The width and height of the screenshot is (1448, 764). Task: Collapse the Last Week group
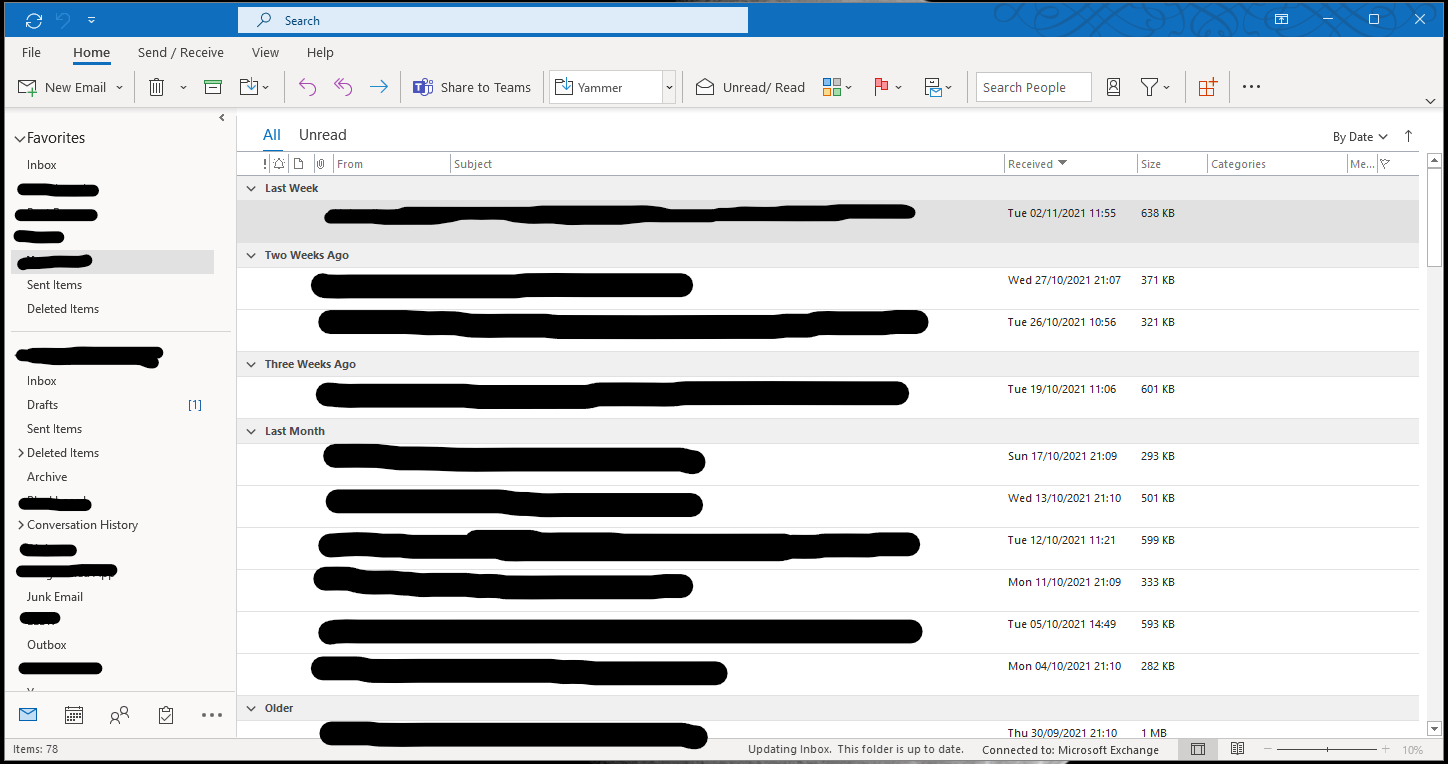pos(251,188)
